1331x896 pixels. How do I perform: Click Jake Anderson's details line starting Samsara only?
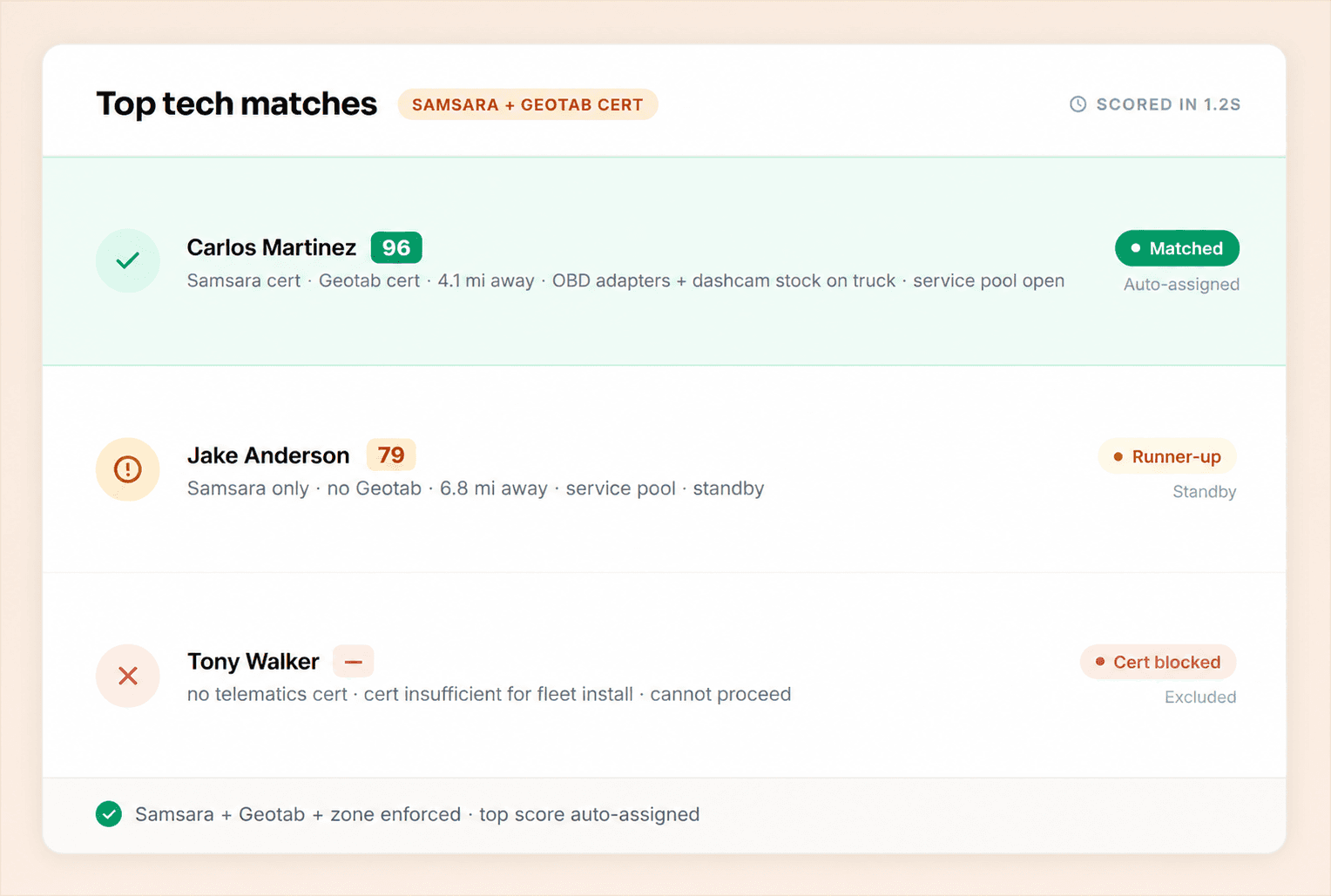[x=476, y=488]
